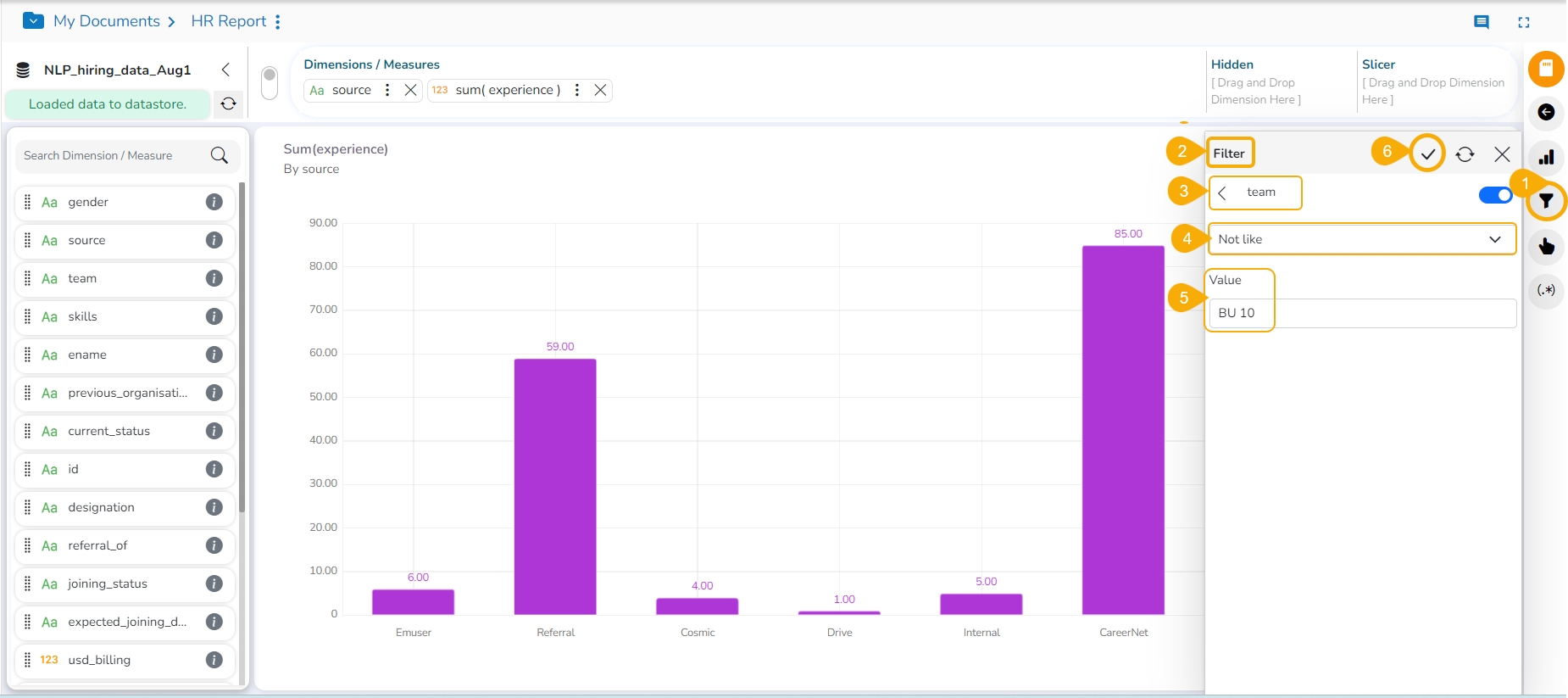Open the comments icon in top bar

pos(1482,22)
